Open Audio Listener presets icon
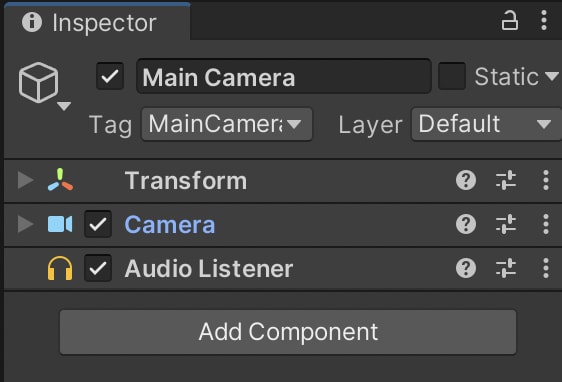The height and width of the screenshot is (382, 562). tap(506, 268)
